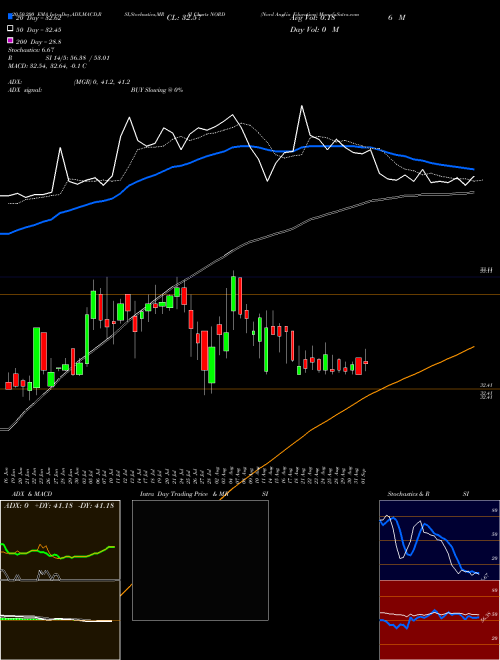Click the tallest green candlestick at chart peak
The height and width of the screenshot is (660, 500).
point(233,294)
